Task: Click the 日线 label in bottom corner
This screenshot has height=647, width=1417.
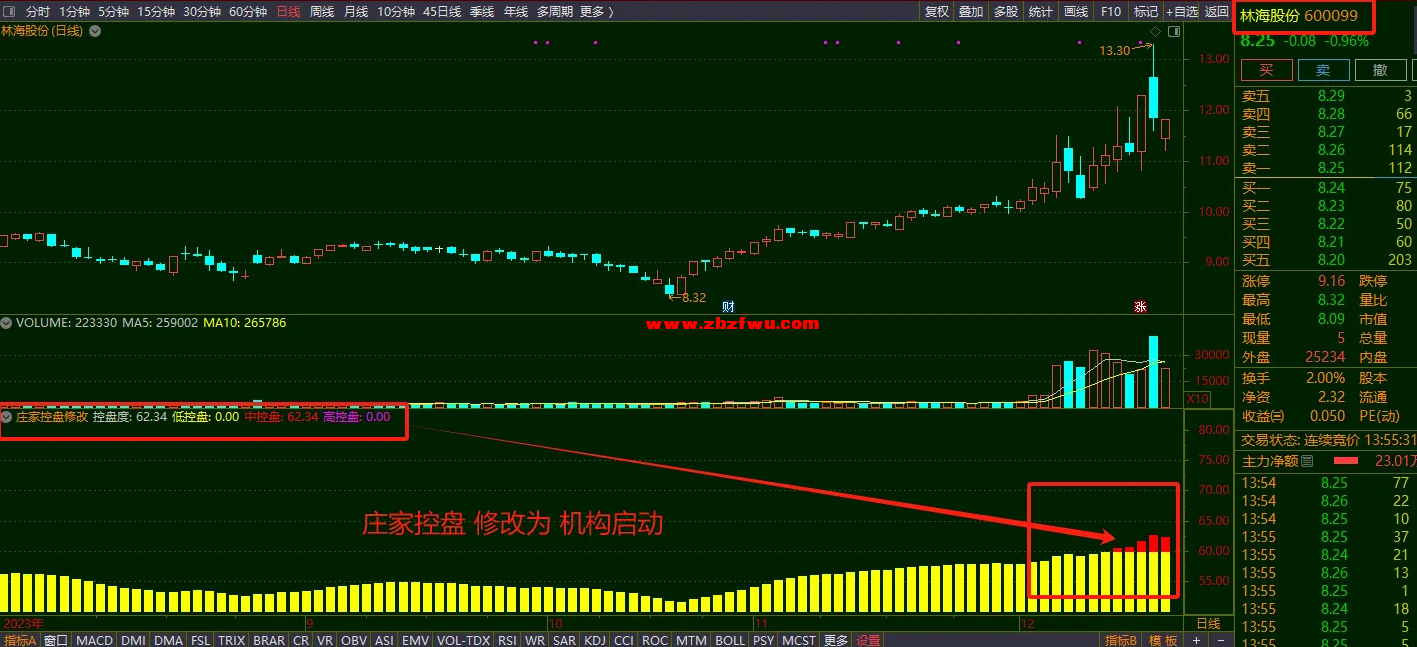Action: 1208,623
